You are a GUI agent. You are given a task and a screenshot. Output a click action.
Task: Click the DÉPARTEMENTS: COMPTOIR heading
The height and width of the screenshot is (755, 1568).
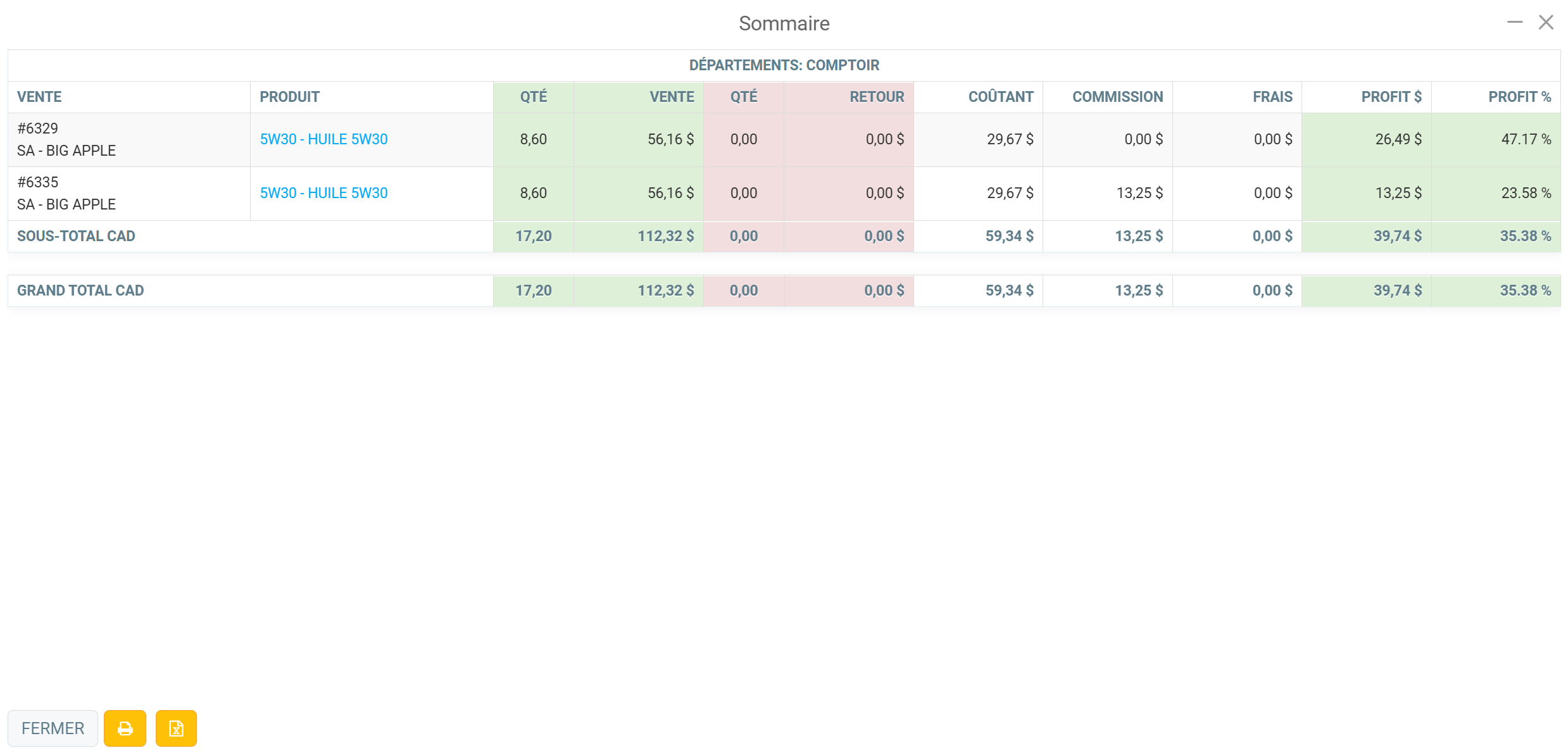pyautogui.click(x=784, y=65)
